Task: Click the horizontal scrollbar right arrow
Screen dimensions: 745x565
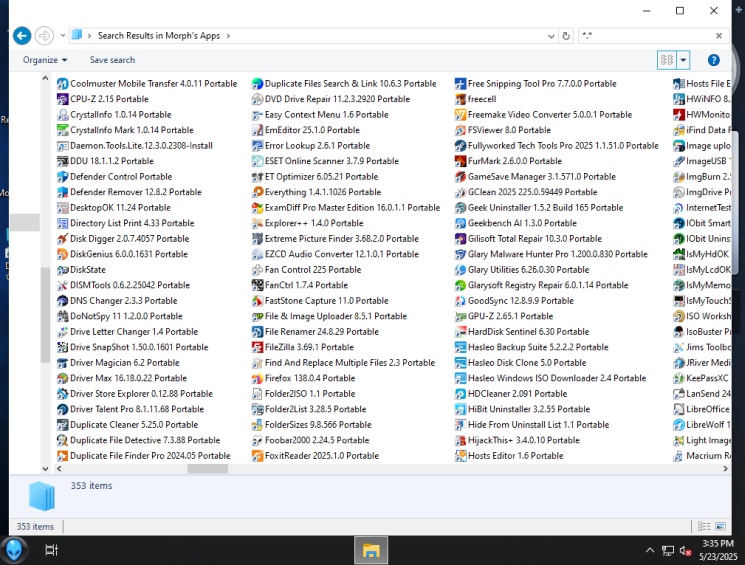Action: [x=726, y=469]
